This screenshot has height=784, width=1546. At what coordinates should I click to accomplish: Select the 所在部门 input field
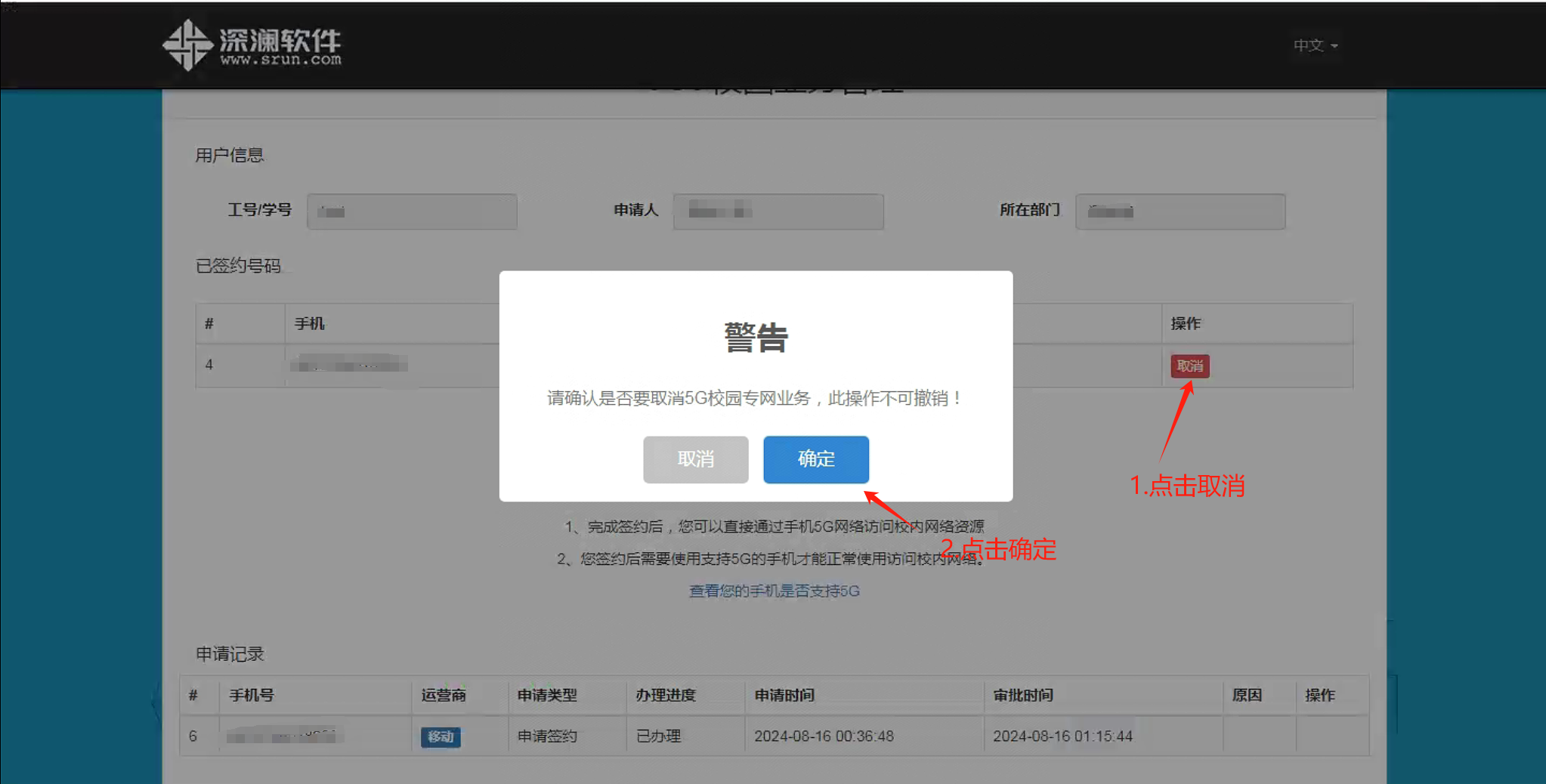click(1180, 211)
